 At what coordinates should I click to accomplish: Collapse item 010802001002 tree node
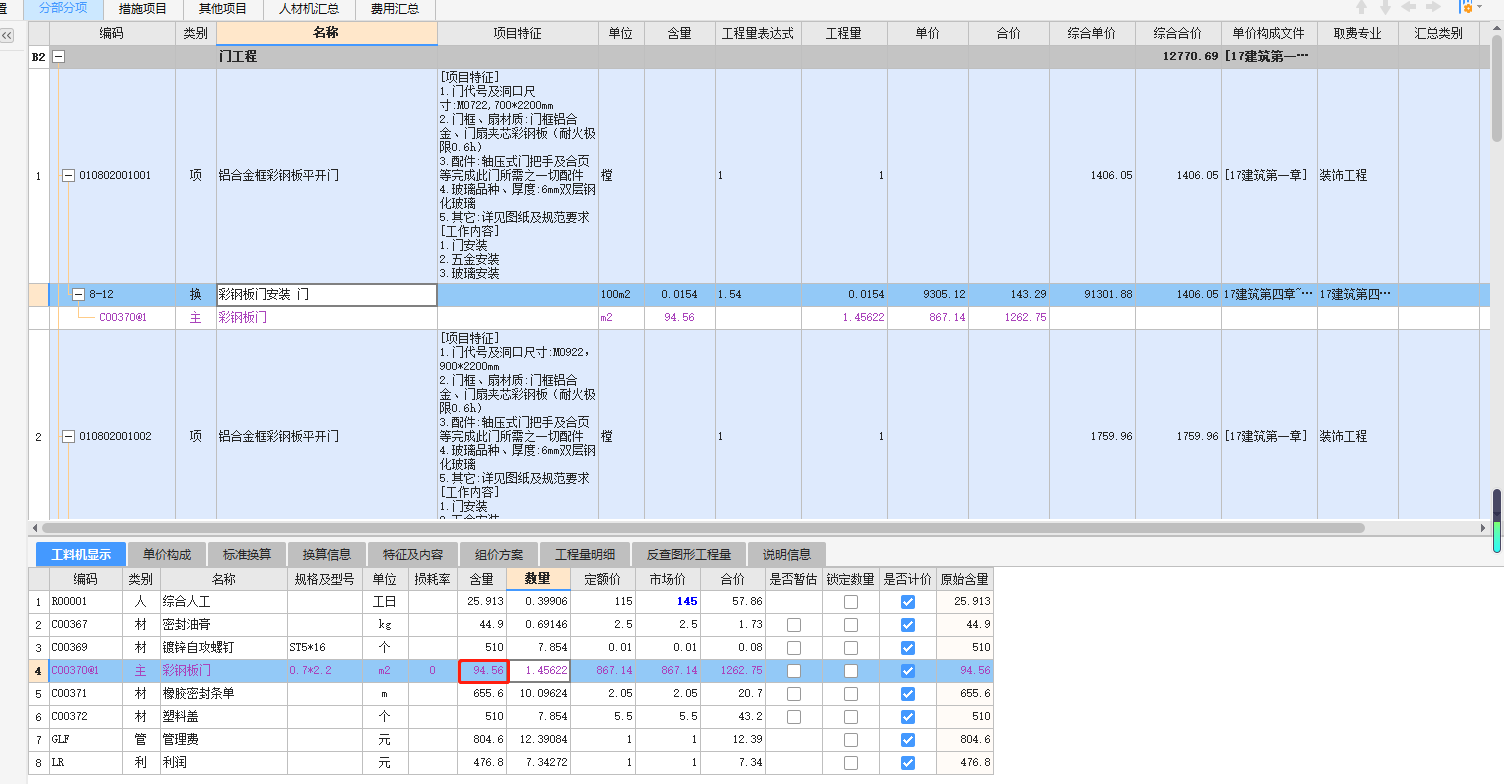pos(68,436)
